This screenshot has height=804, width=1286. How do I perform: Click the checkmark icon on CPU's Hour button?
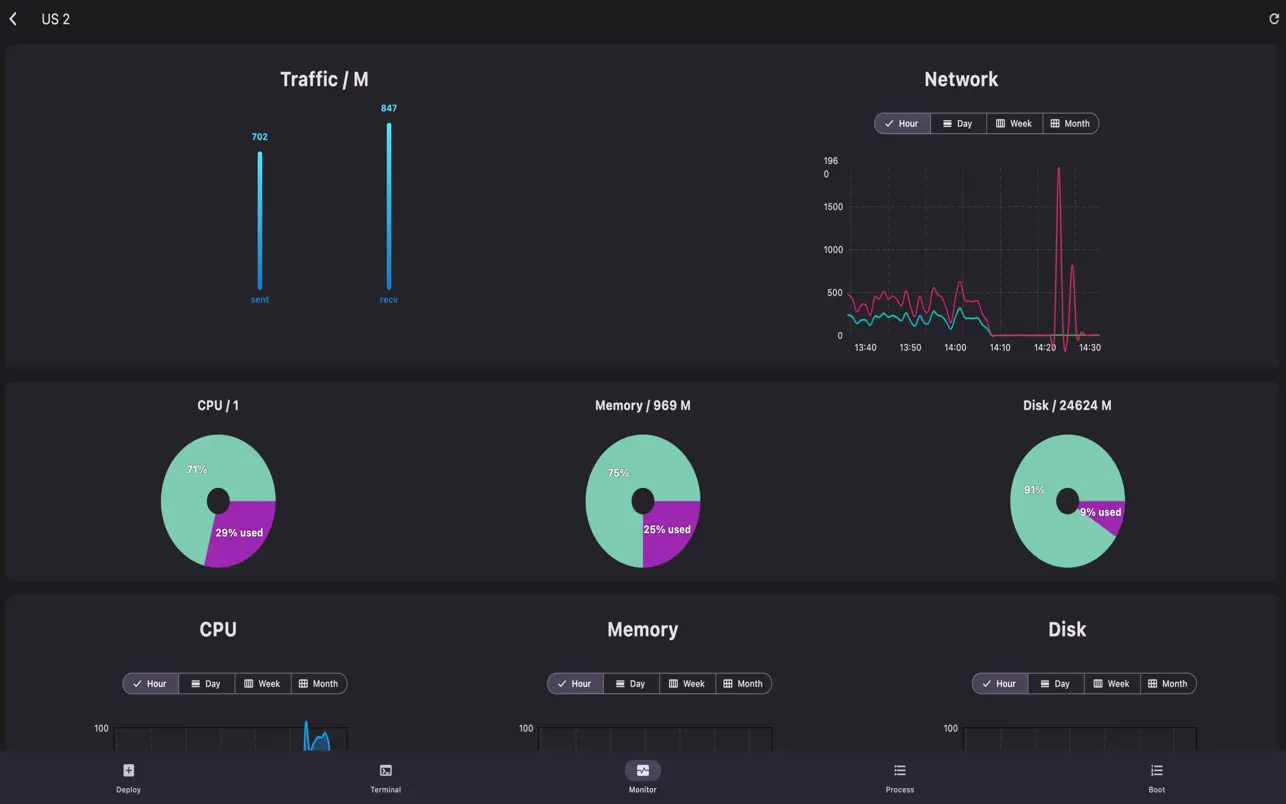coord(137,683)
